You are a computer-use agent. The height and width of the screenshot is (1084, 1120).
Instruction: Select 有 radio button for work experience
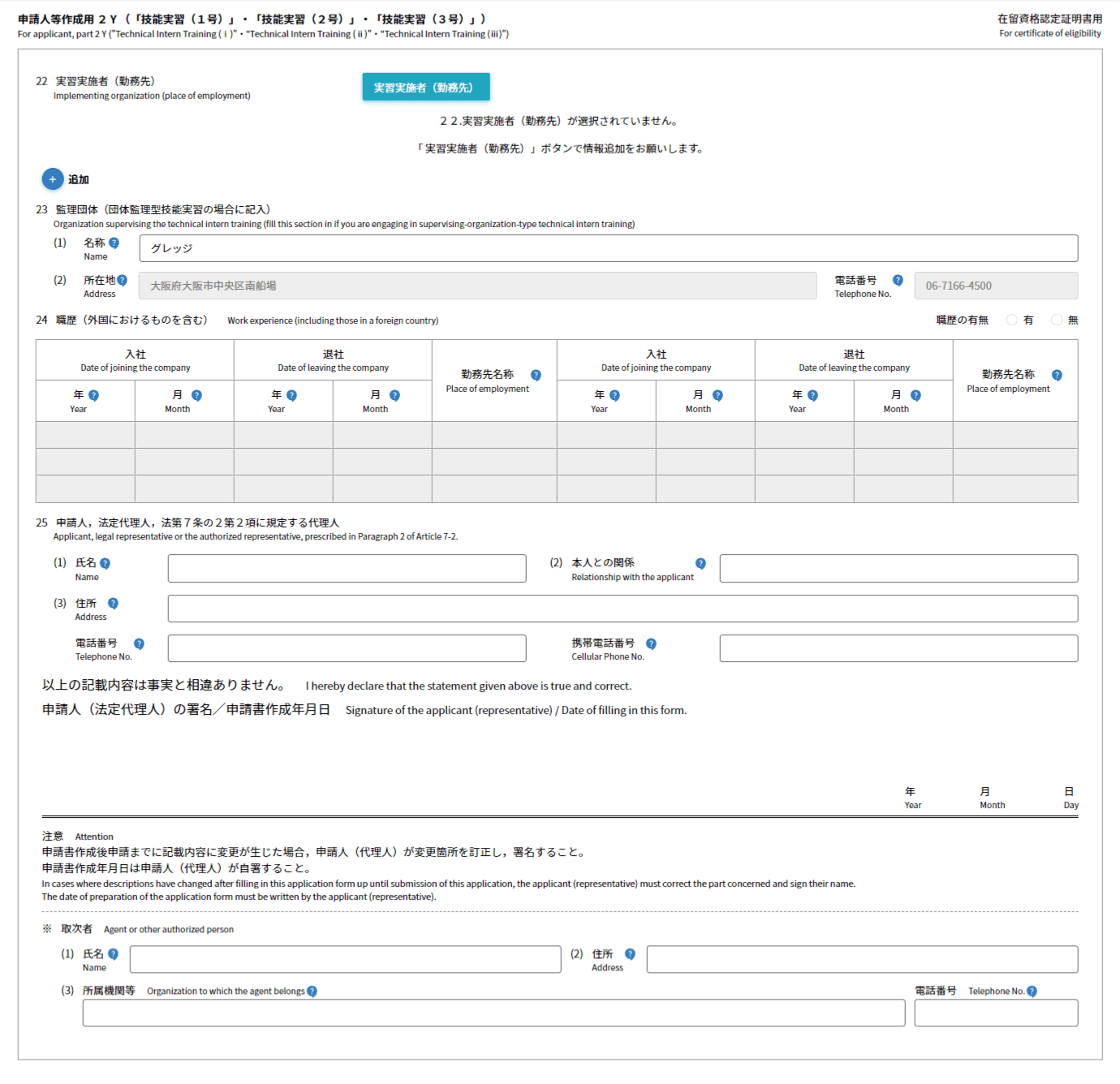coord(1012,320)
